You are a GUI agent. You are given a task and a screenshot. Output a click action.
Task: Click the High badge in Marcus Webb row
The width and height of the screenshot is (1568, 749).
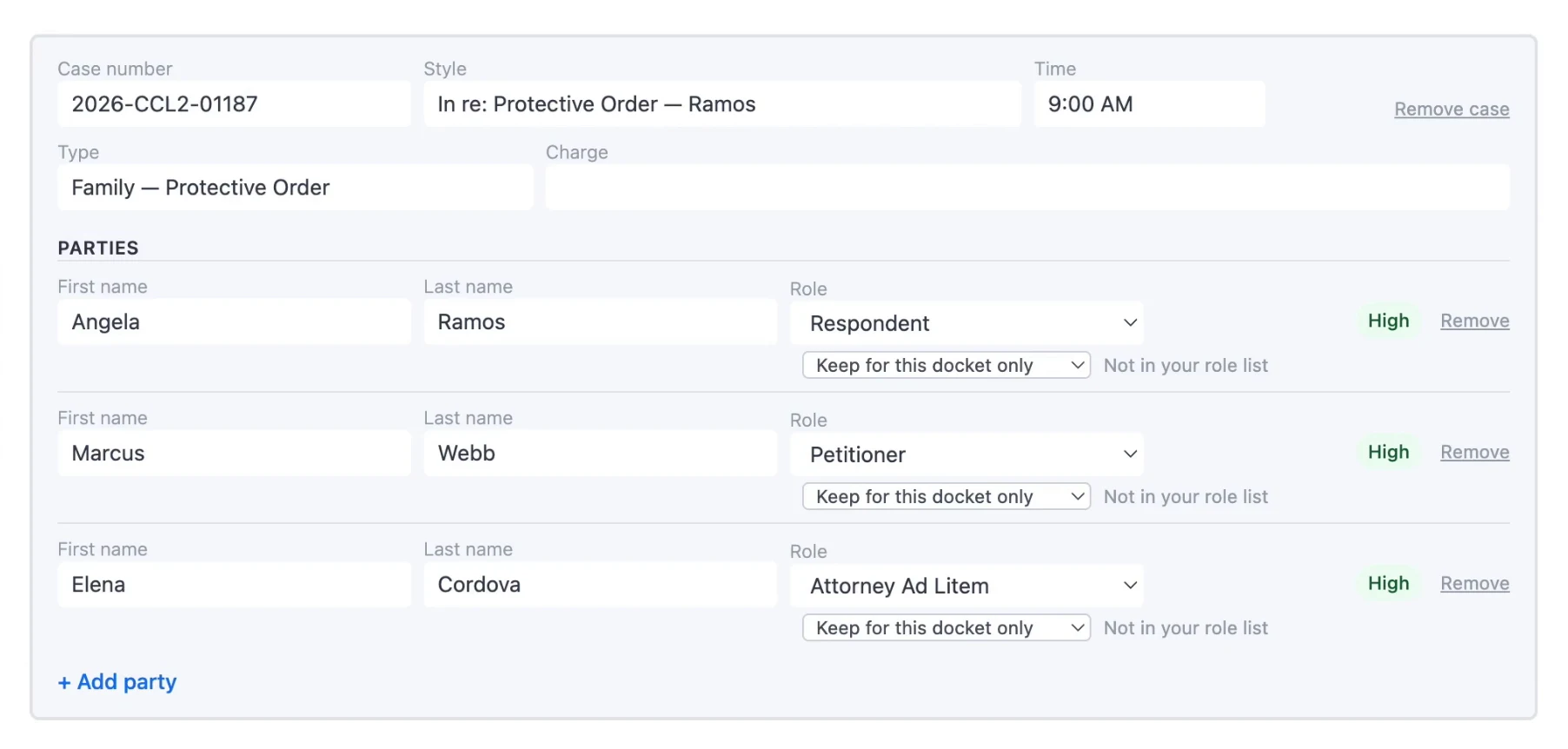[1388, 453]
